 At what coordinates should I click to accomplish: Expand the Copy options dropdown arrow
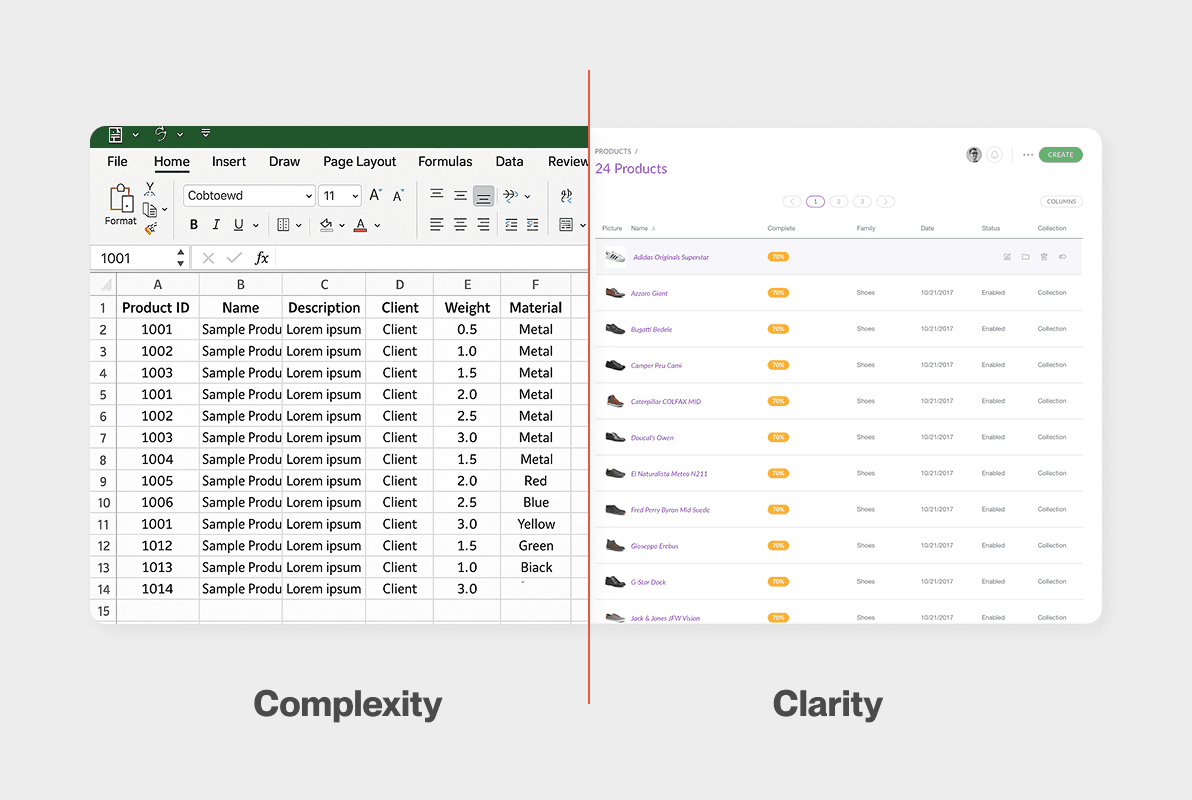[164, 210]
